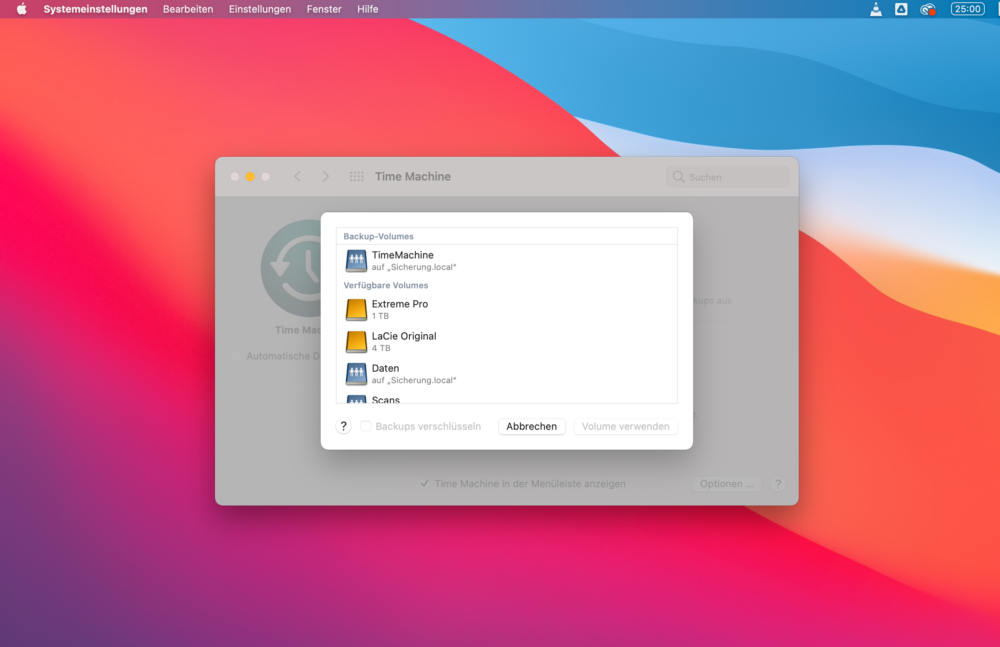Screen dimensions: 1000x647
Task: Select the Scans volume row
Action: pos(506,399)
